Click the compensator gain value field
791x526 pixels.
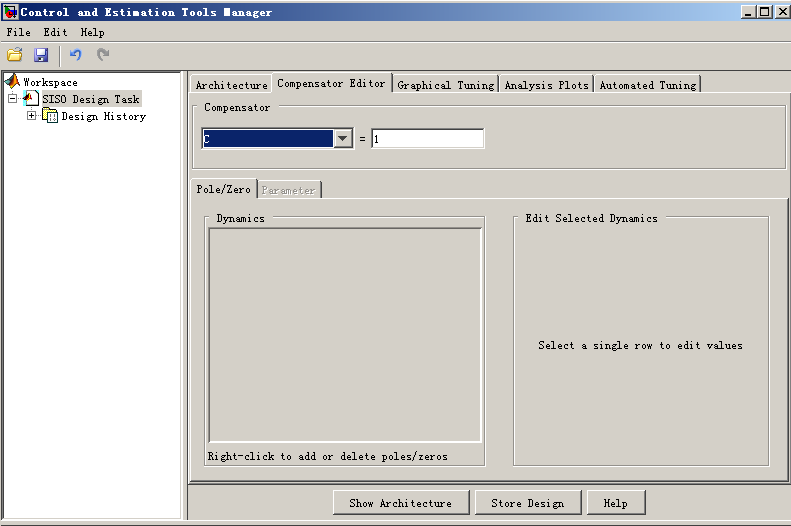(x=428, y=139)
